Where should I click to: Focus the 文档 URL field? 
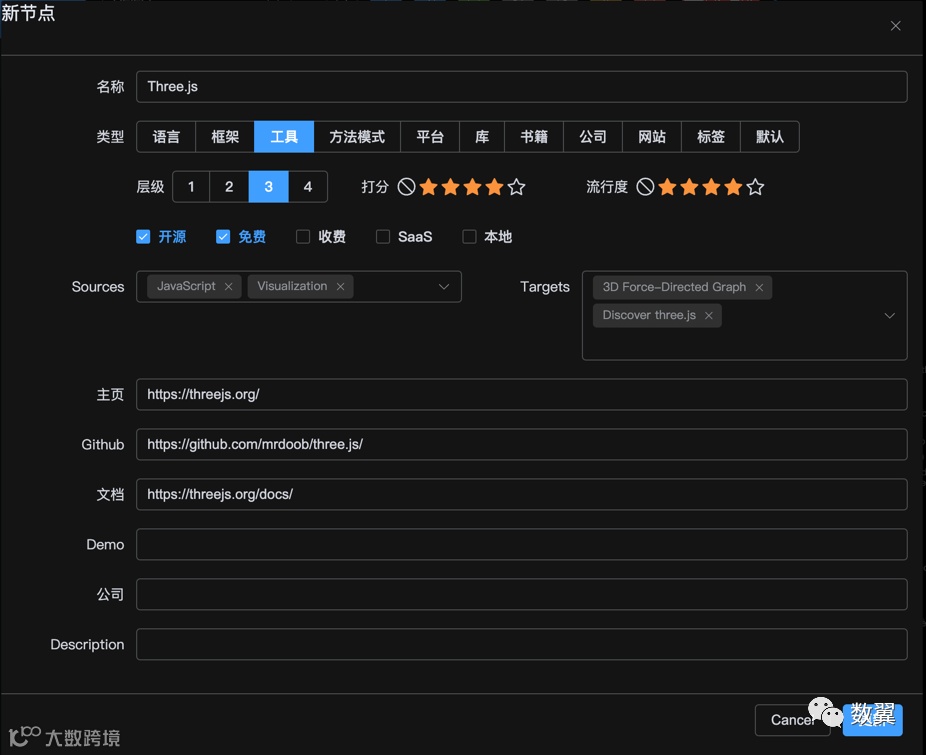521,494
